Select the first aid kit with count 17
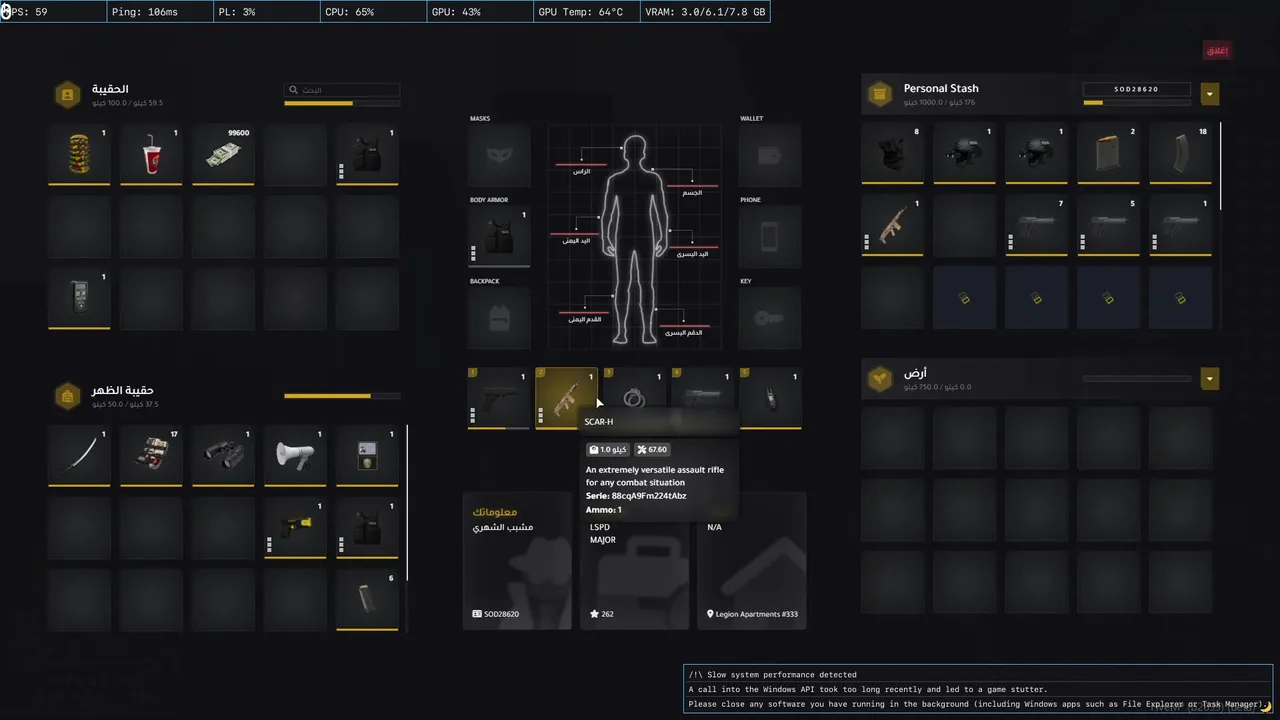Screen dimensions: 1280x720 tap(151, 456)
